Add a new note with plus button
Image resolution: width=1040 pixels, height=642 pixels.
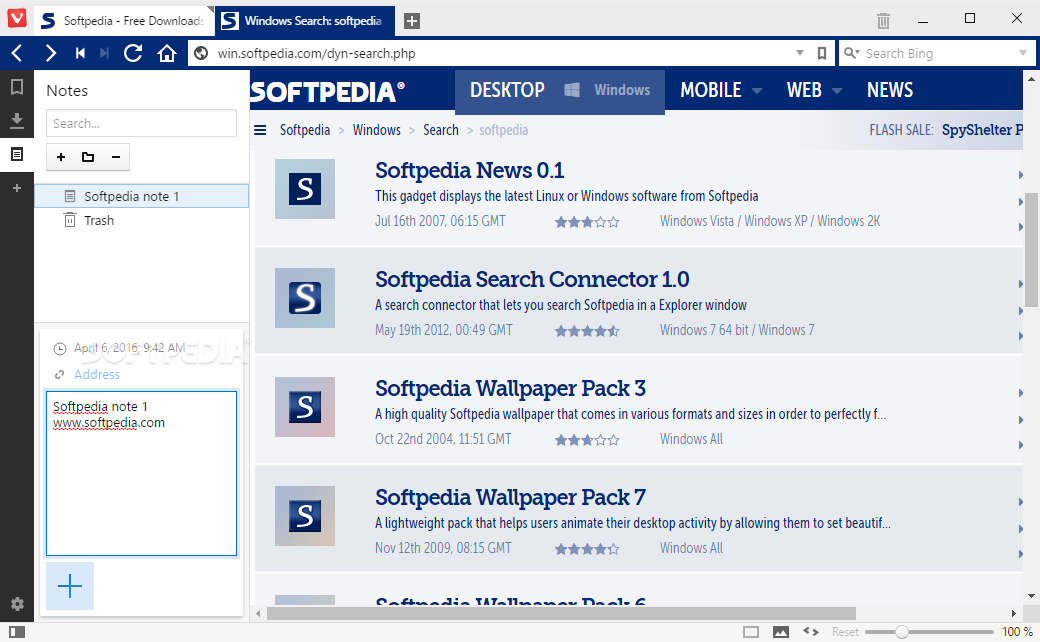61,157
